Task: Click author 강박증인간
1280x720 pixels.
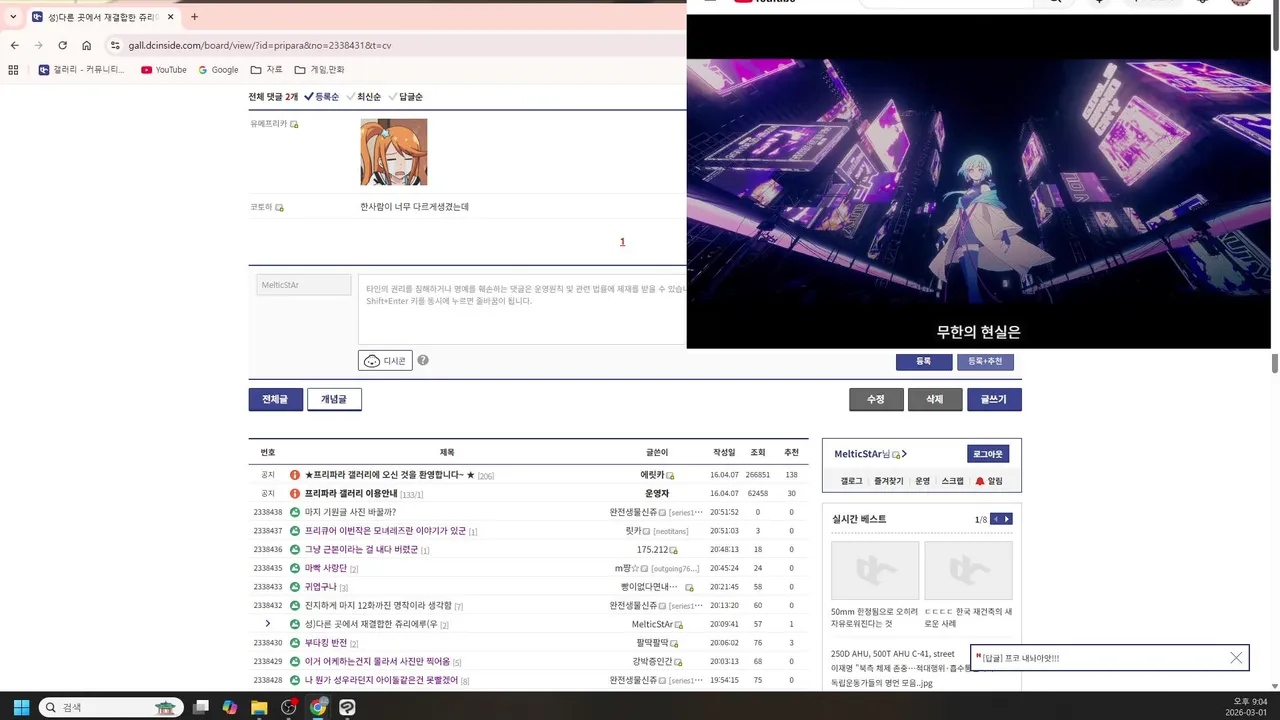Action: click(652, 661)
